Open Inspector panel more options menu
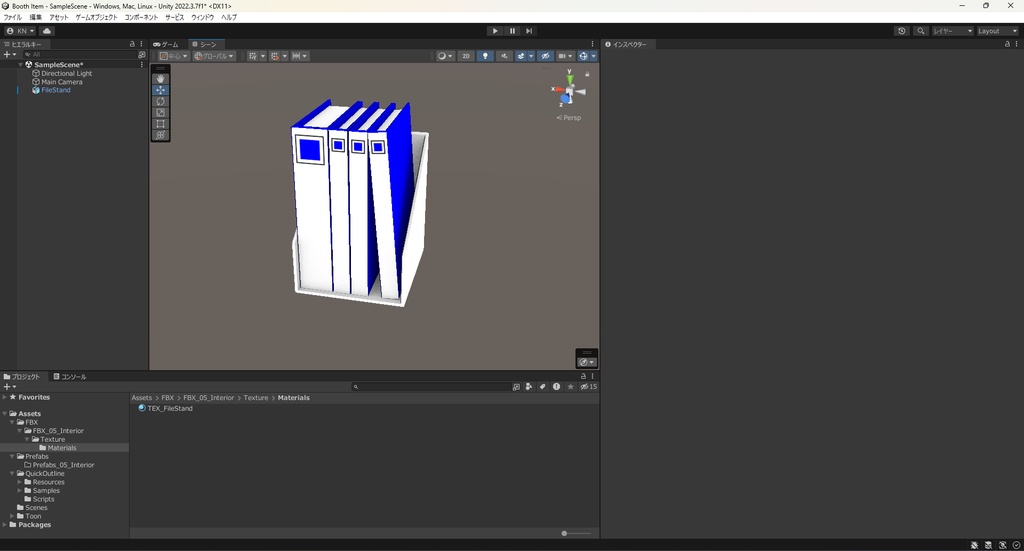Image resolution: width=1024 pixels, height=551 pixels. (x=1016, y=44)
